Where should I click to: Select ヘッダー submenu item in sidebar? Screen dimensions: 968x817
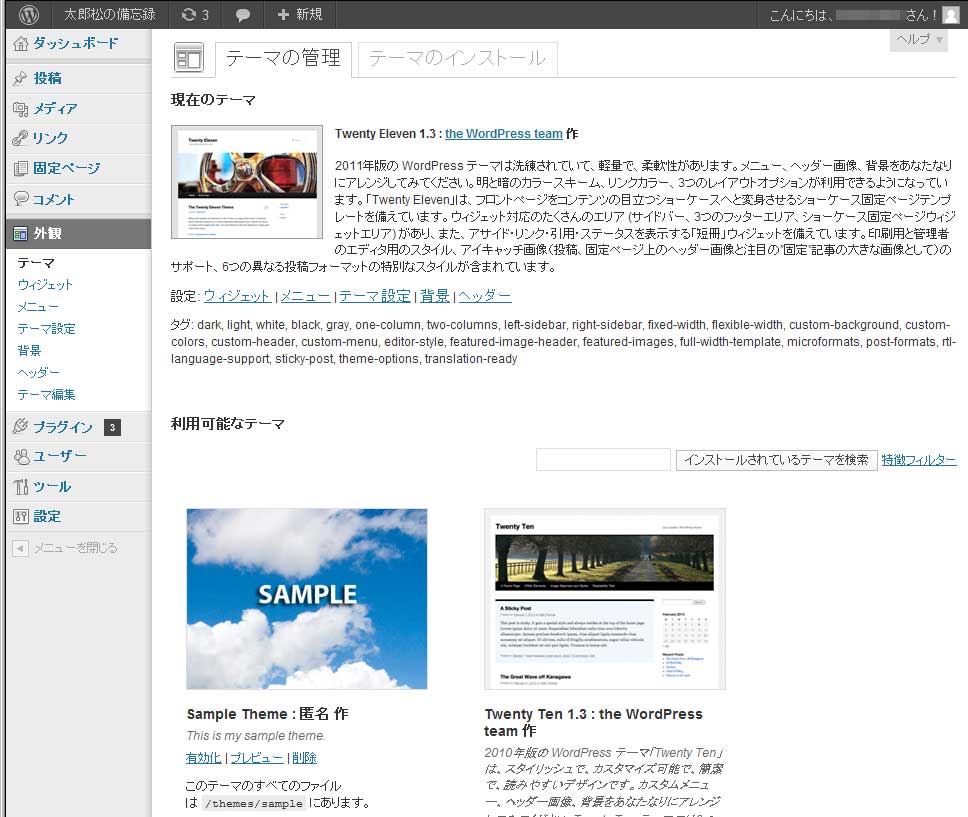(38, 372)
